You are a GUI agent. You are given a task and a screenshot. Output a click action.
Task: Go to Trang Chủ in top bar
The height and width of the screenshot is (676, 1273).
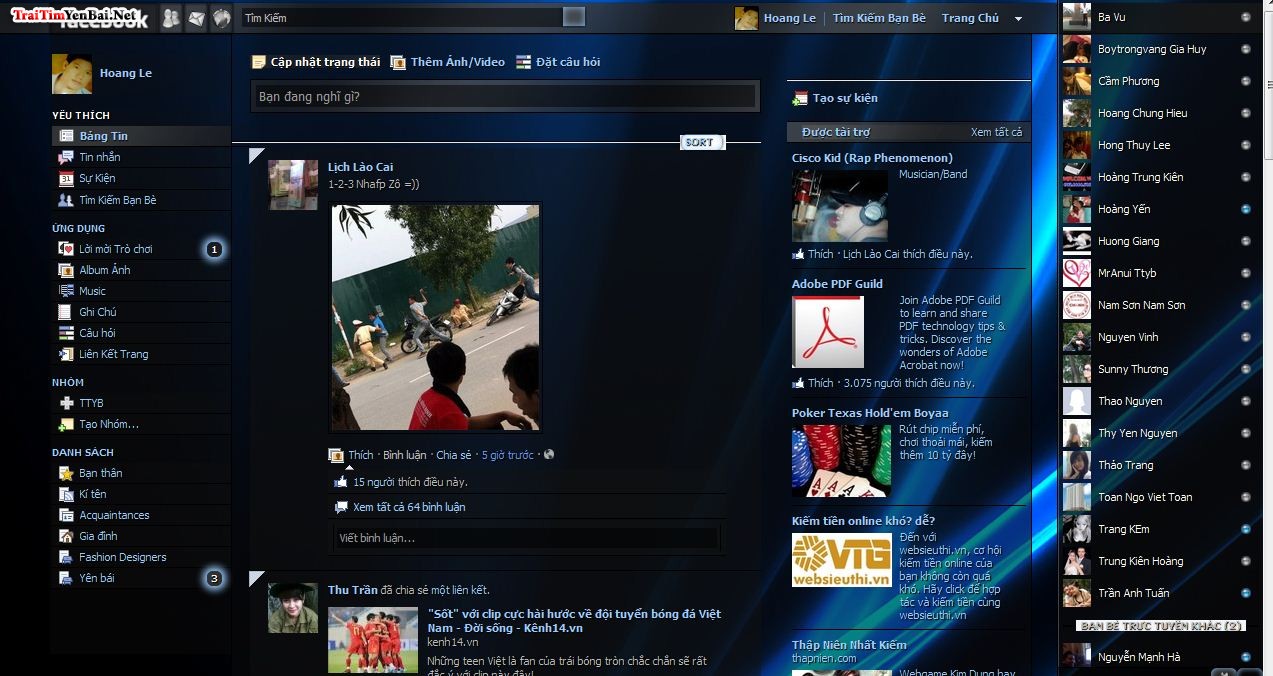[970, 18]
